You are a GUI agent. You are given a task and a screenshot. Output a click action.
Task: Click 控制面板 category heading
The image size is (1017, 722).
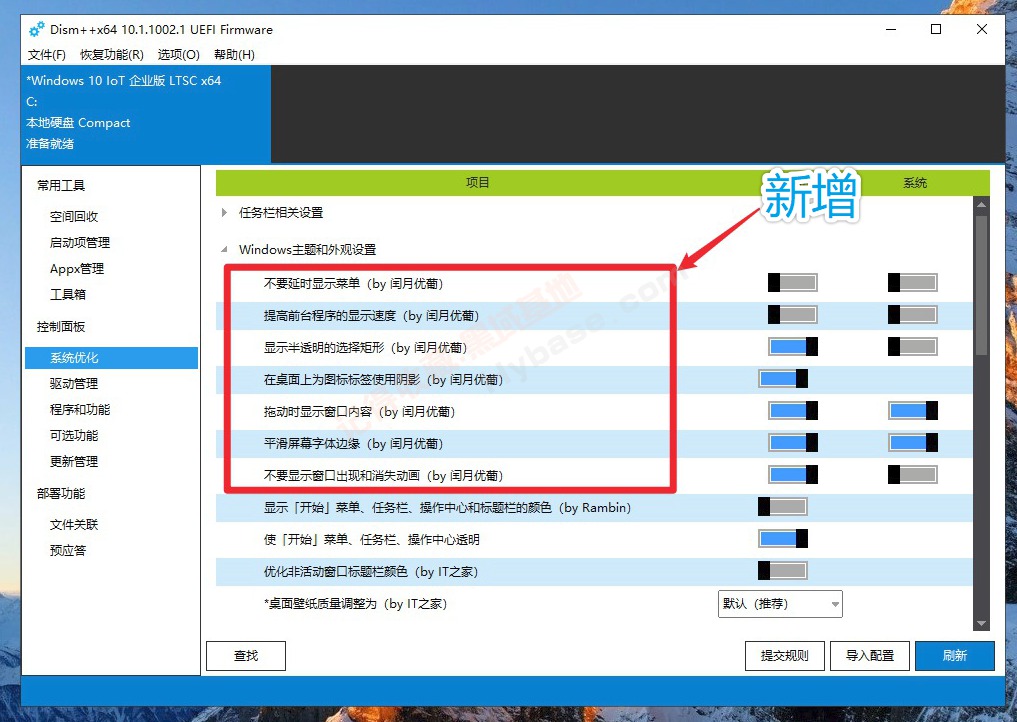click(x=61, y=326)
